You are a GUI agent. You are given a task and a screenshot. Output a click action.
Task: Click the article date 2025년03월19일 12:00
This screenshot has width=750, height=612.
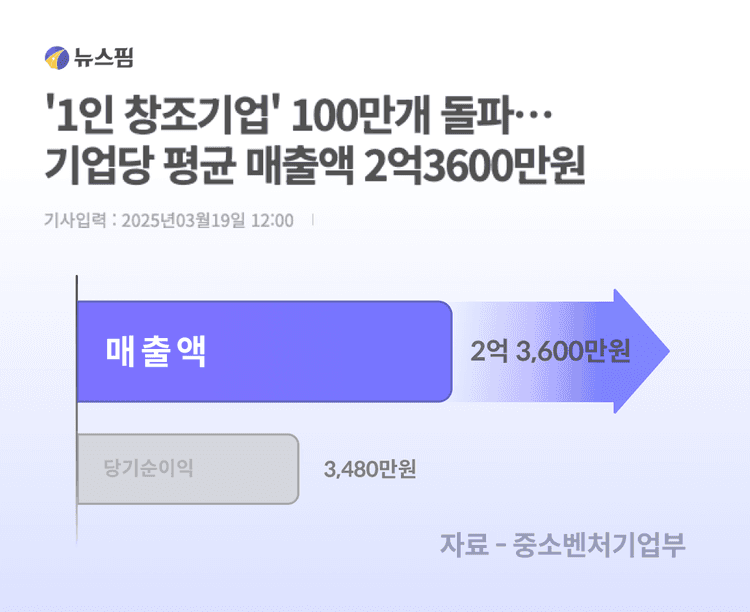[207, 221]
